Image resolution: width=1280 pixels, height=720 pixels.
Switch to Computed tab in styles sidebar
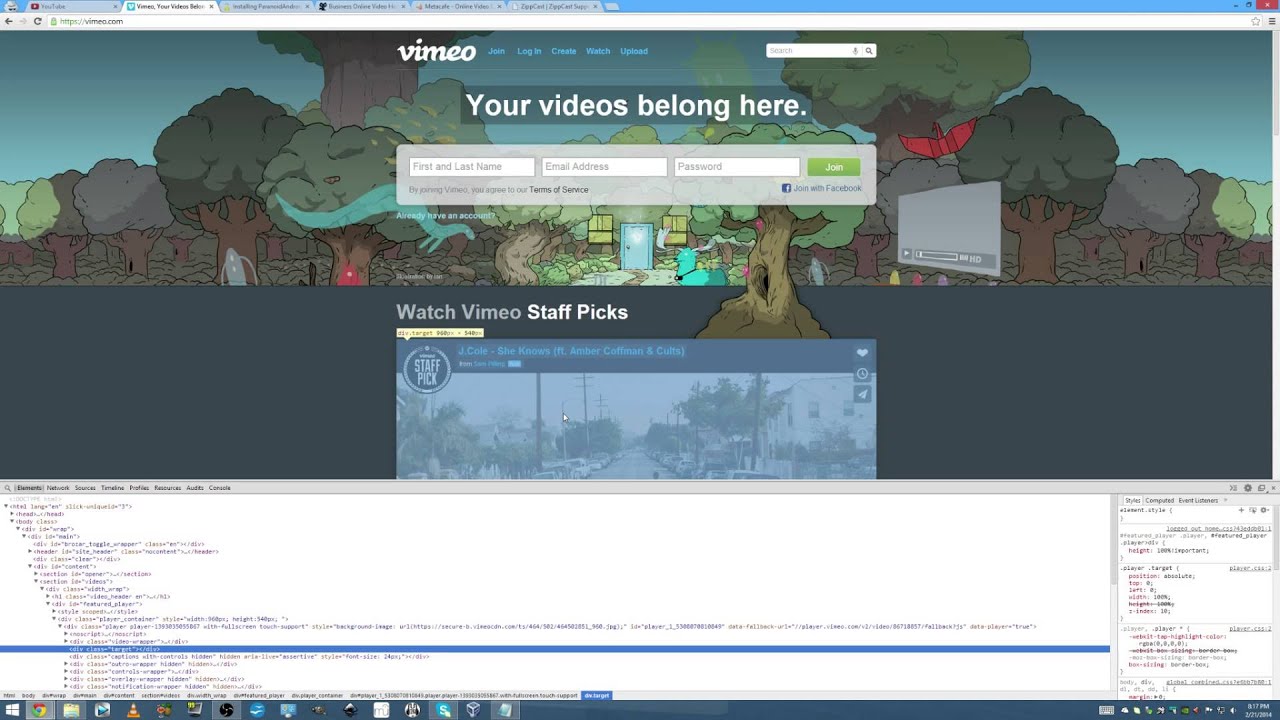(1160, 500)
